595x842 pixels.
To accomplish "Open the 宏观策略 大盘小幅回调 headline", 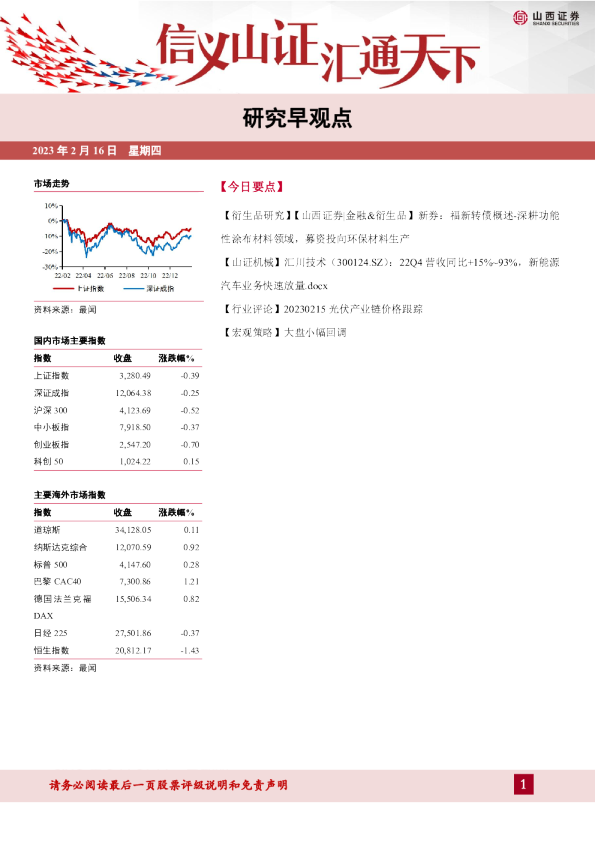I will [284, 332].
